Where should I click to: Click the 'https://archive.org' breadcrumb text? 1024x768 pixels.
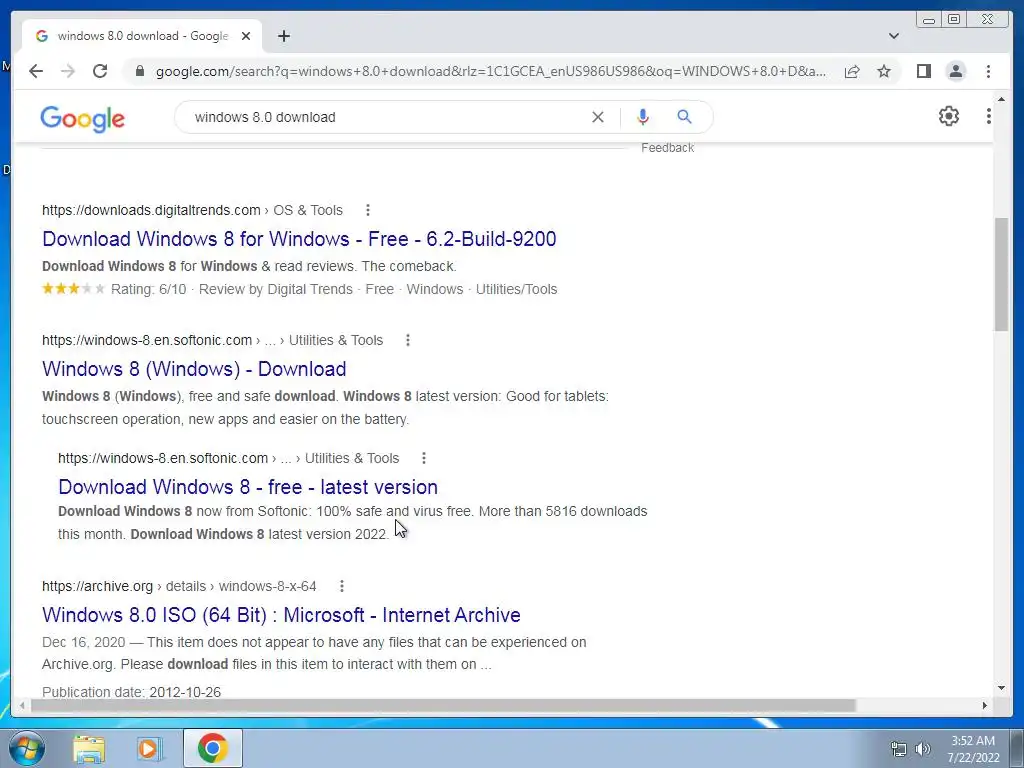coord(97,586)
